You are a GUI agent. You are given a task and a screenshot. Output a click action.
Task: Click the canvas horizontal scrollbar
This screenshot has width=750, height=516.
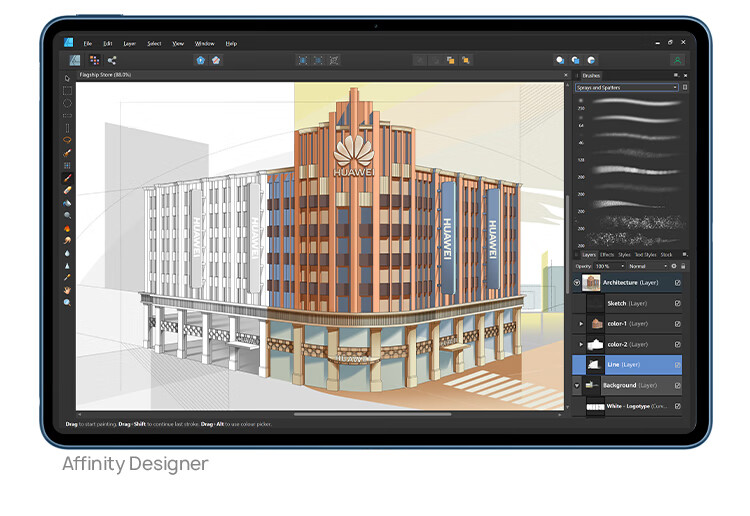(372, 415)
